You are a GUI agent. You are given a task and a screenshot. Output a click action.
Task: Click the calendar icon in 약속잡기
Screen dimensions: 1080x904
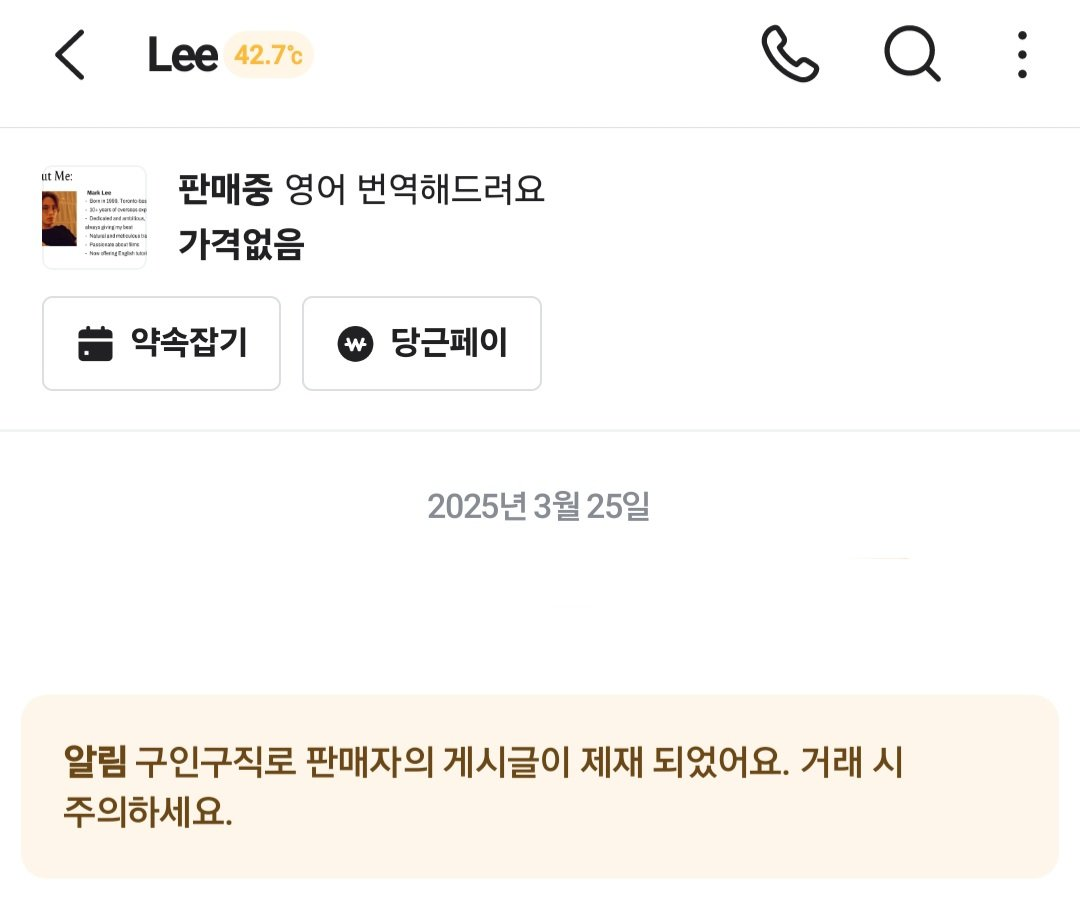tap(96, 344)
